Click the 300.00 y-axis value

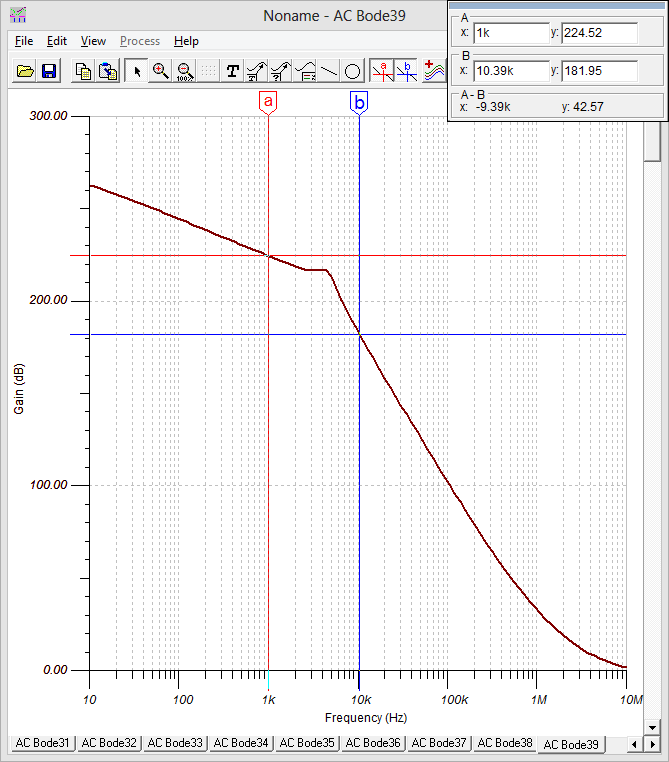point(48,116)
